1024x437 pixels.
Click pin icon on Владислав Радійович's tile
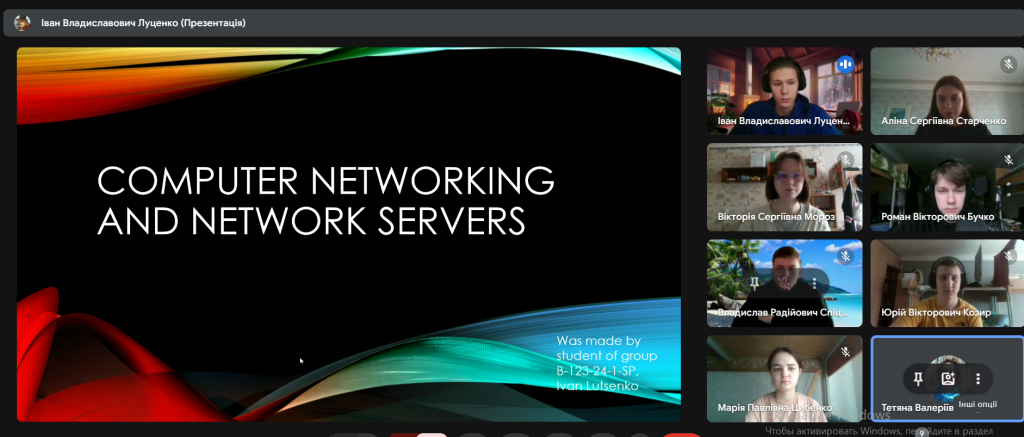pos(756,283)
